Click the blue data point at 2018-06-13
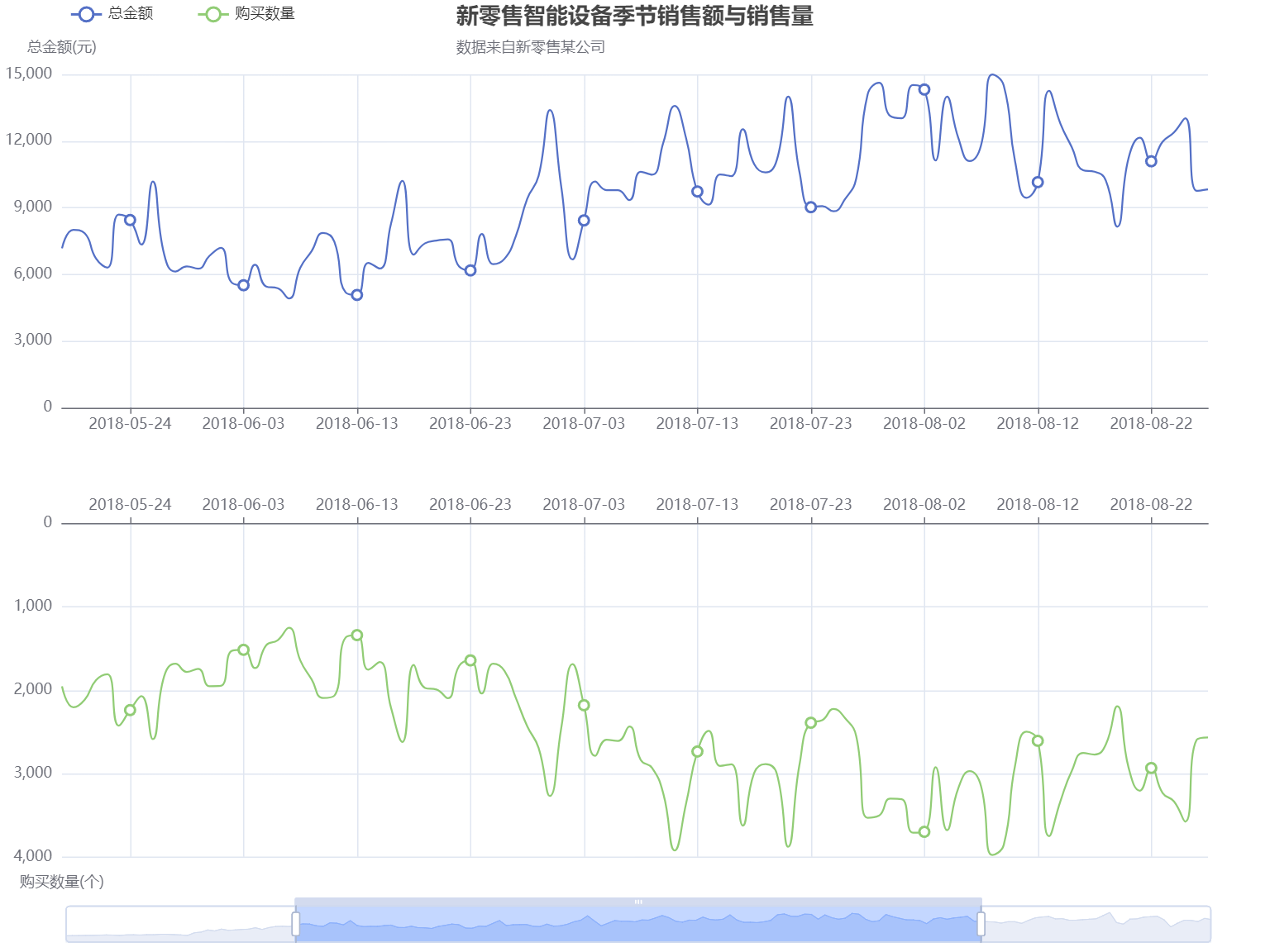 [357, 295]
